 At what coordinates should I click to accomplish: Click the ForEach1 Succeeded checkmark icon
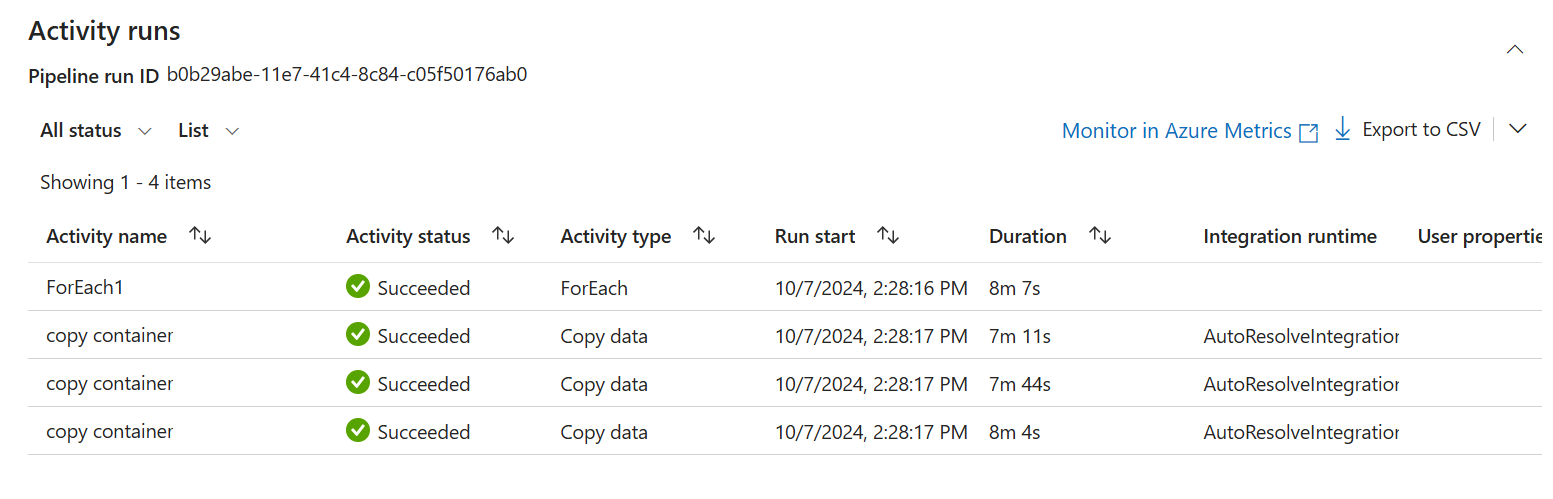[x=358, y=288]
